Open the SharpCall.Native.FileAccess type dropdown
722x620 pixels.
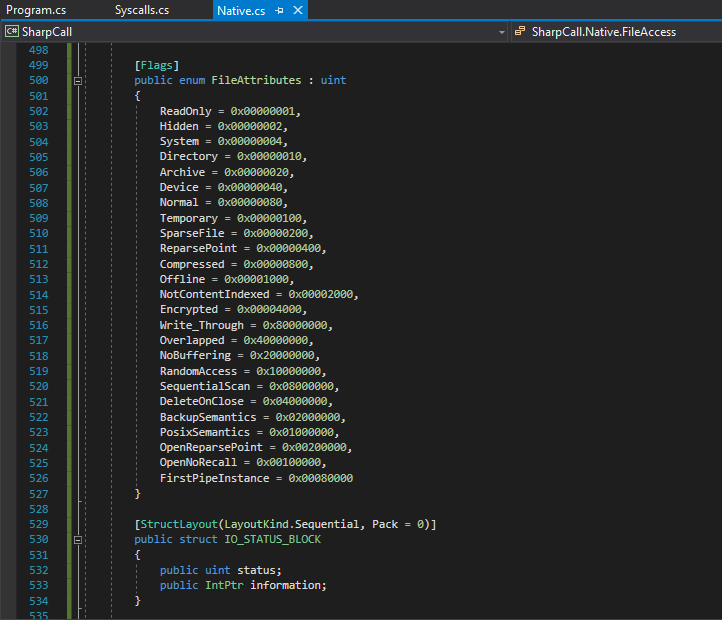(x=616, y=32)
